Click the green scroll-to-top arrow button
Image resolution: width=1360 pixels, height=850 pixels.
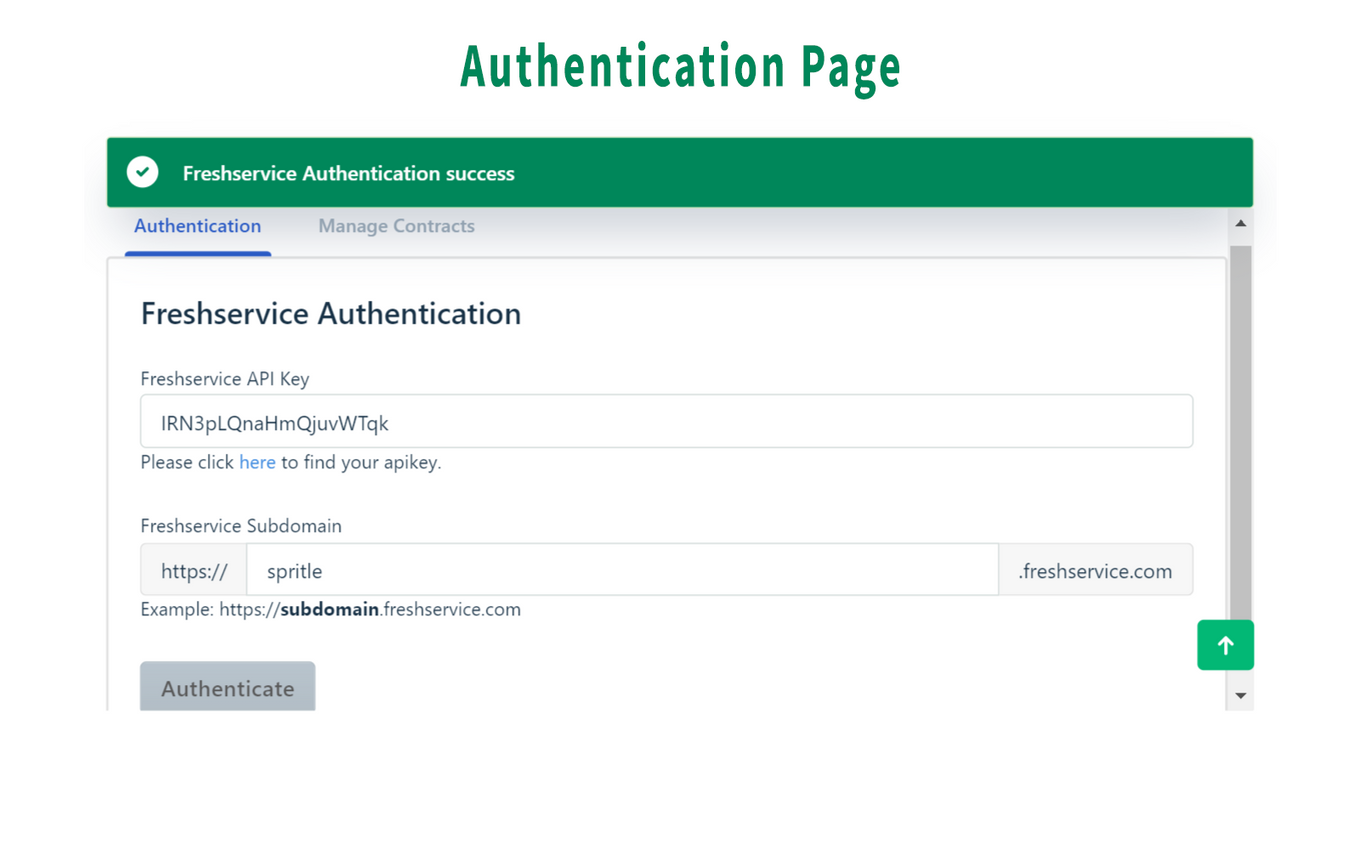pyautogui.click(x=1225, y=645)
